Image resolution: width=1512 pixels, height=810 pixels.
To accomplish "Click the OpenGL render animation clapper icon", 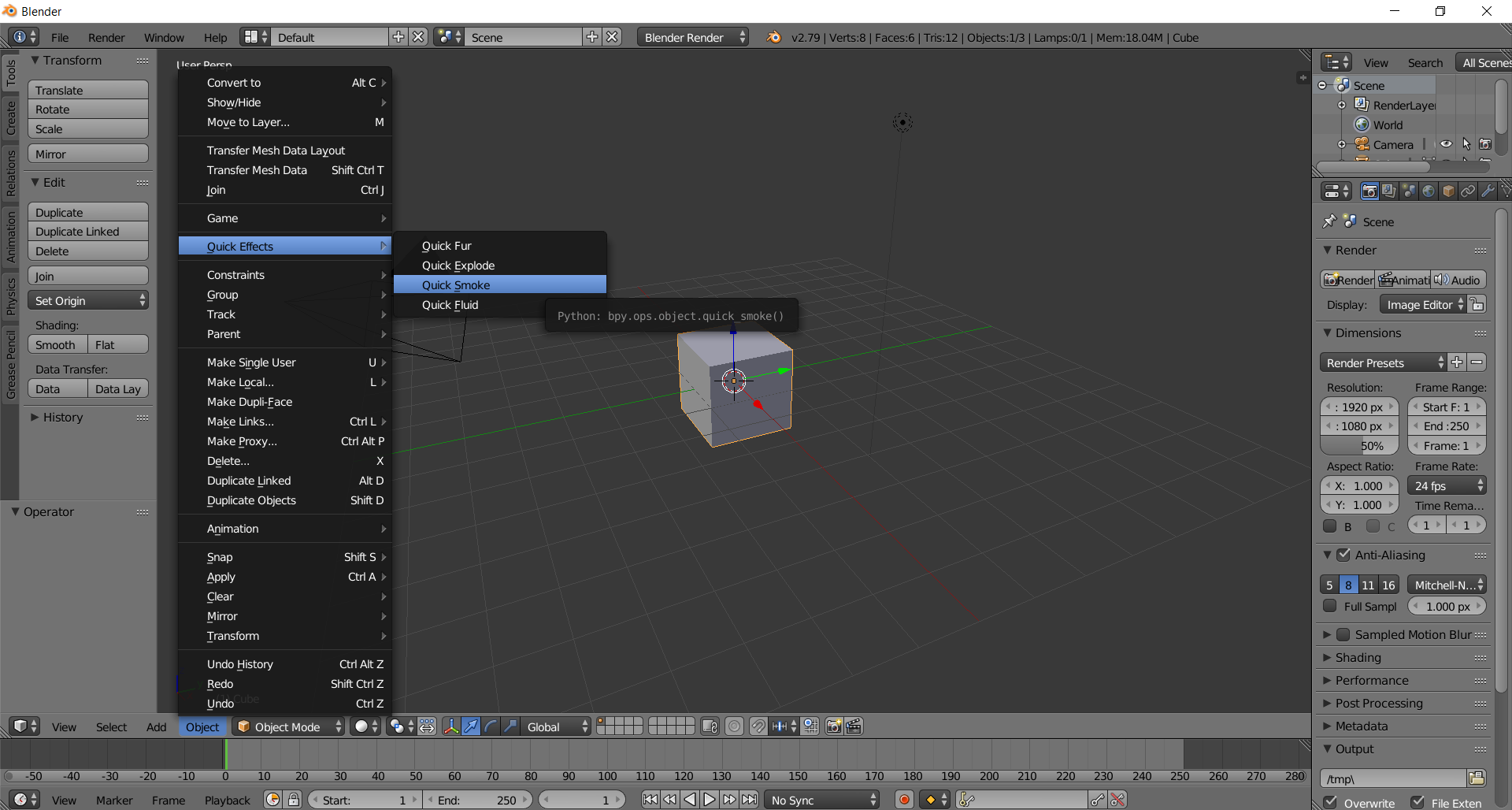I will click(x=854, y=726).
